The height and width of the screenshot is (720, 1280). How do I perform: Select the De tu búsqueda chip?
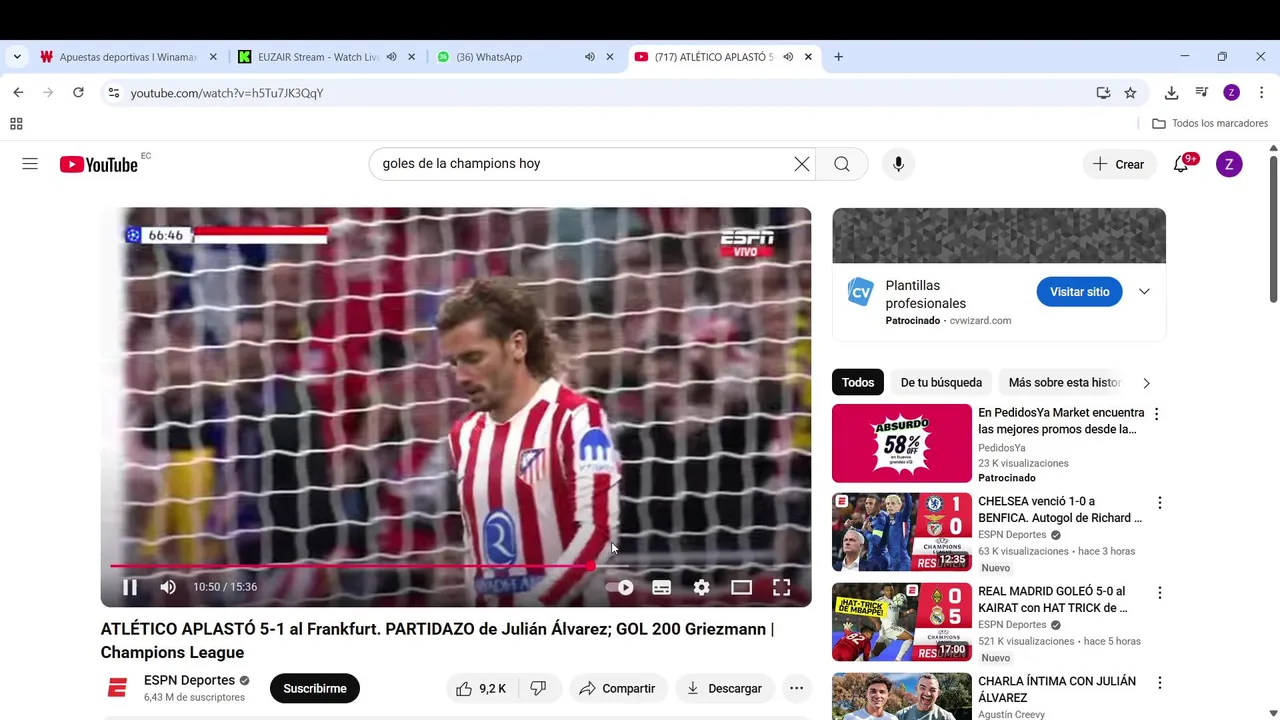[x=941, y=382]
